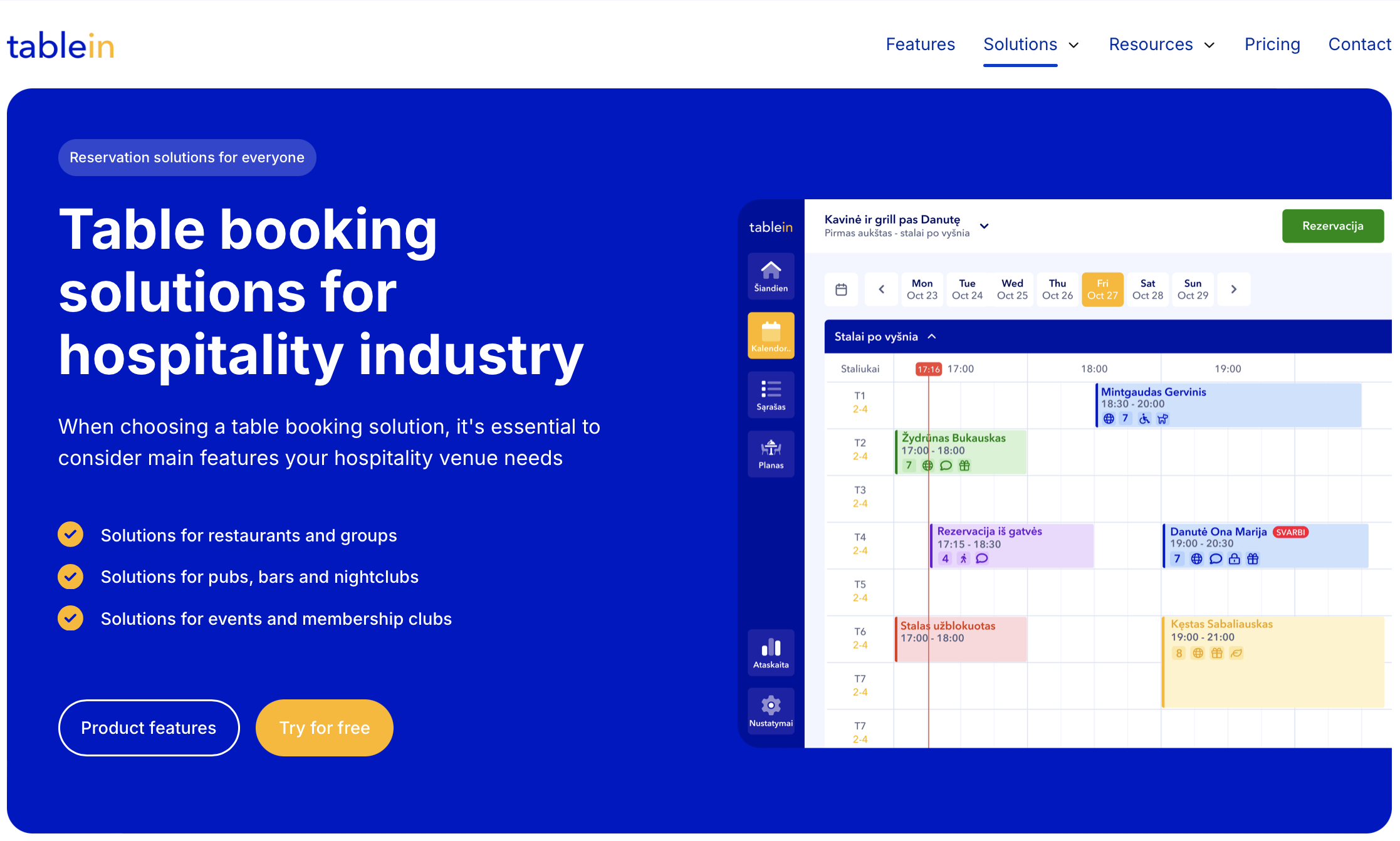
Task: Click the wheelchair icon in Mintgaudas Gervinis booking
Action: (x=1144, y=419)
